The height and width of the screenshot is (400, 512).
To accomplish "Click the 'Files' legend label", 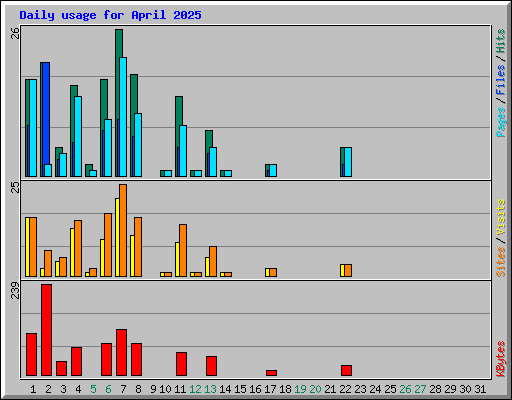I will [500, 79].
